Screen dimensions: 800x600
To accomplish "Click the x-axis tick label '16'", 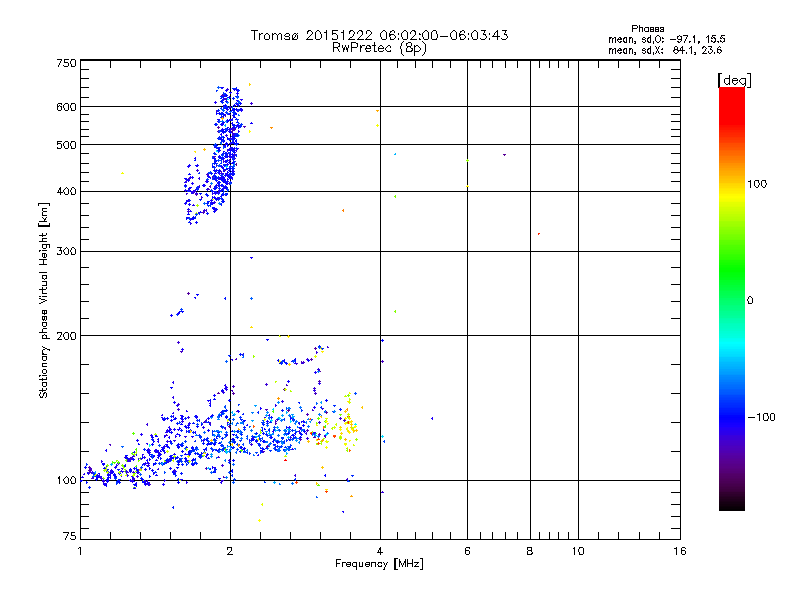I will (x=680, y=551).
